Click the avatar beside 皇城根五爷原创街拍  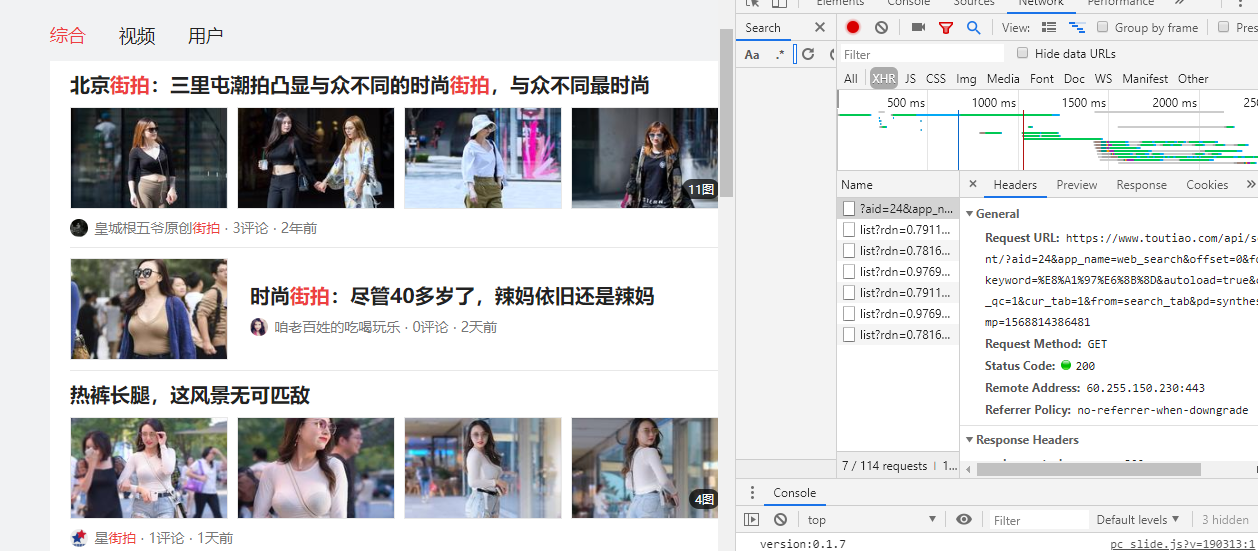(79, 228)
